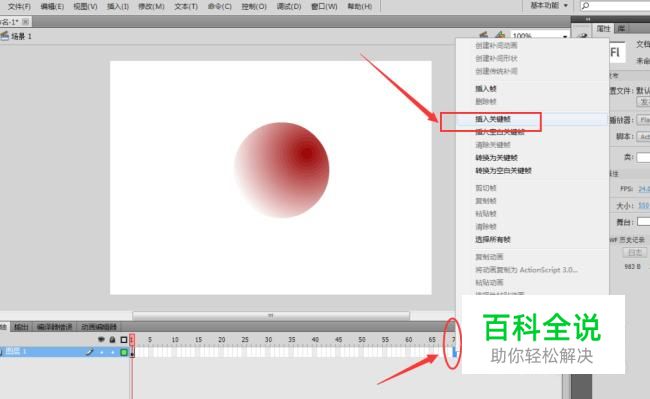Open the 控制(O) menu

pos(254,7)
